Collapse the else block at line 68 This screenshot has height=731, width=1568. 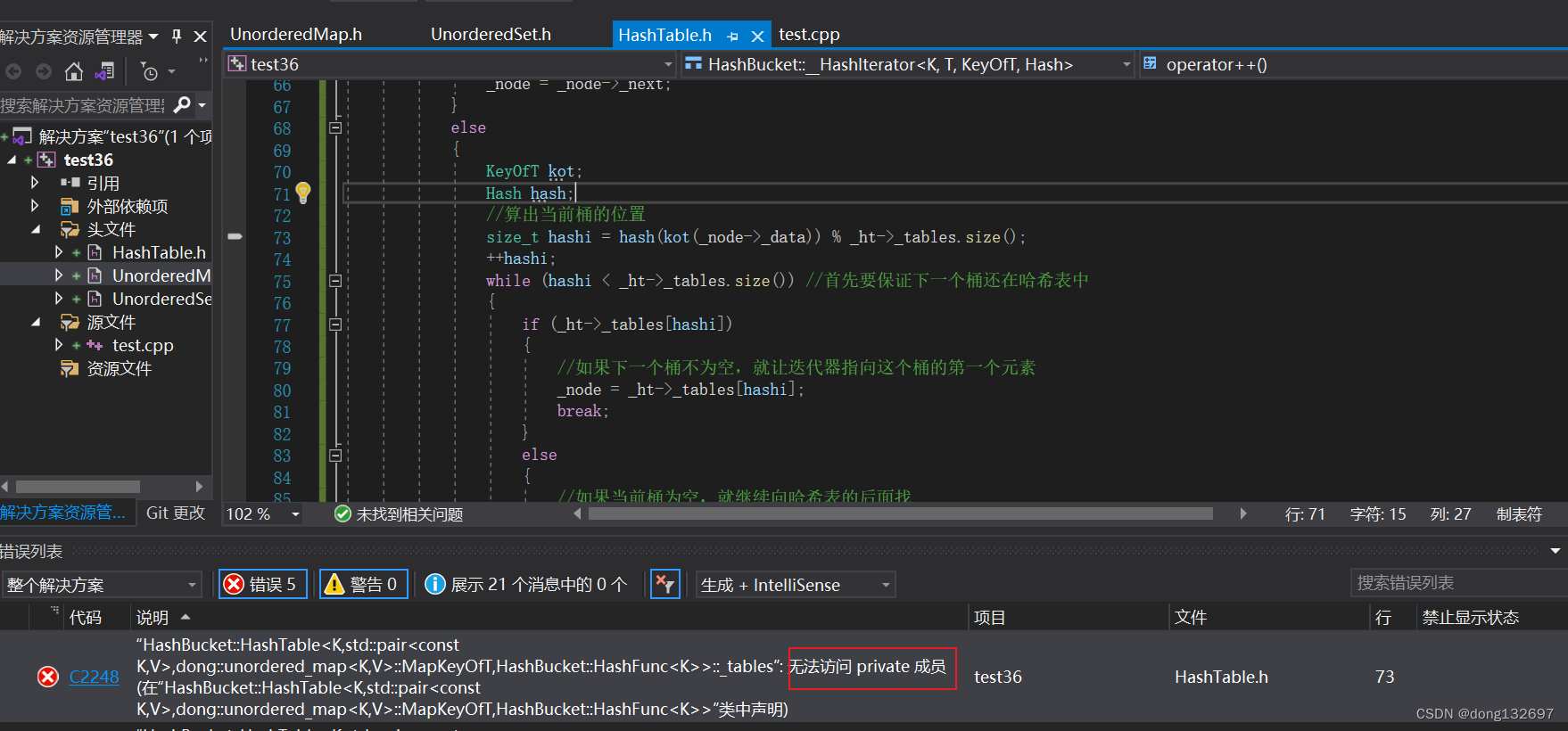click(x=335, y=127)
